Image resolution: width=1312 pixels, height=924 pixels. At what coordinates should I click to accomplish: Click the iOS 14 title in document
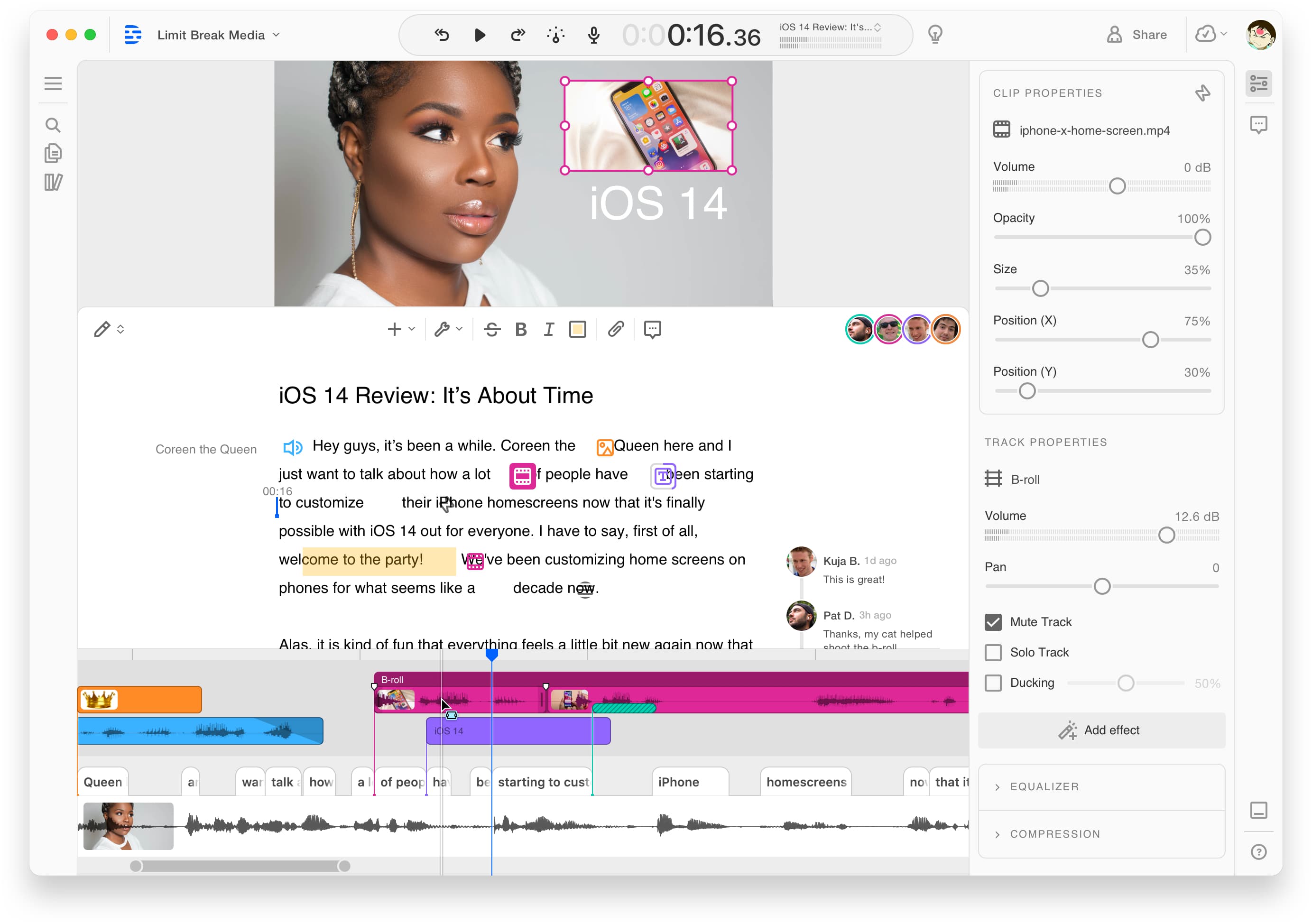[435, 394]
